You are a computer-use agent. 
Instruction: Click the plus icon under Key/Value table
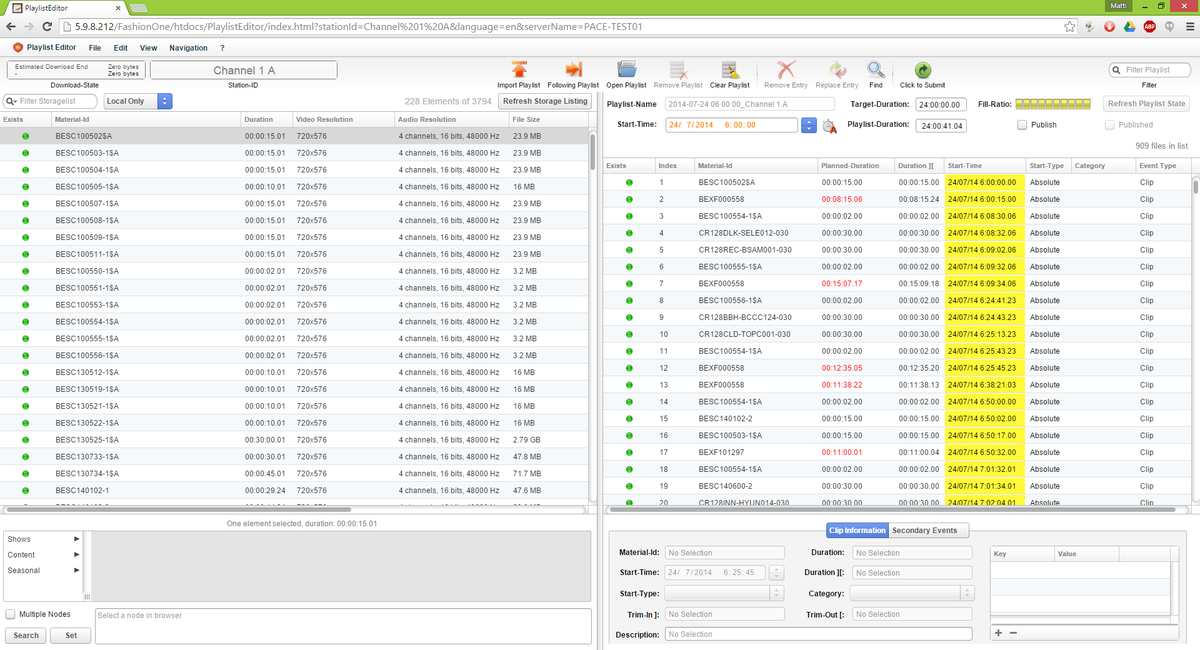(x=998, y=632)
